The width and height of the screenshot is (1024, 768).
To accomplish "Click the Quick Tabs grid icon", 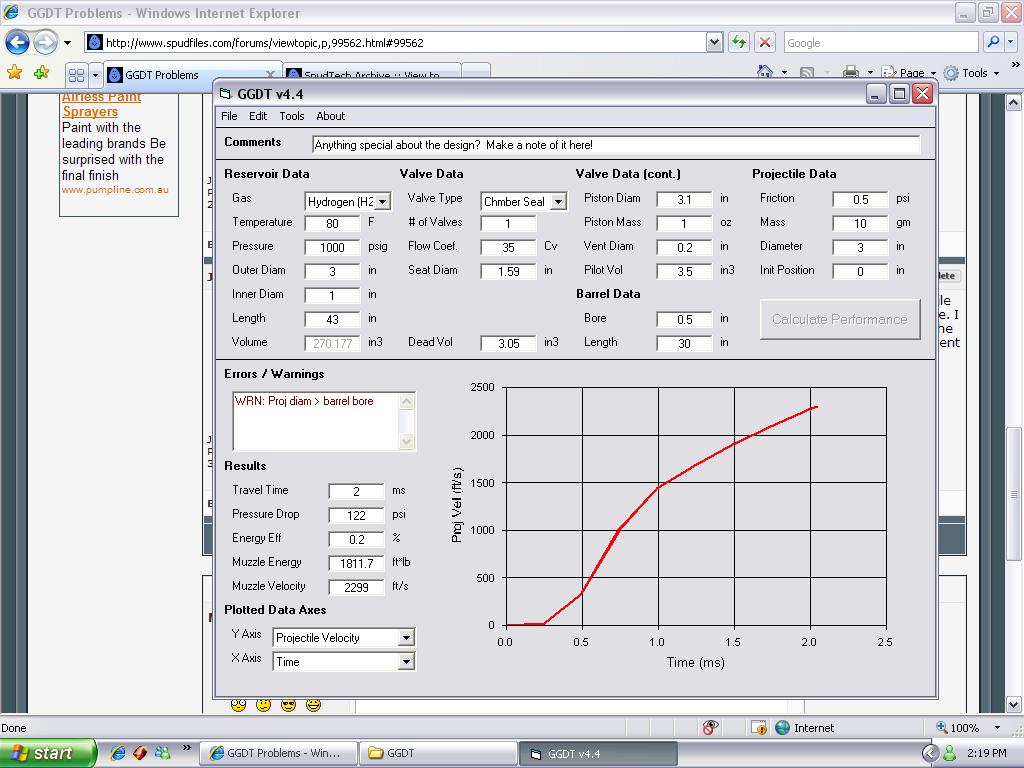I will point(76,75).
